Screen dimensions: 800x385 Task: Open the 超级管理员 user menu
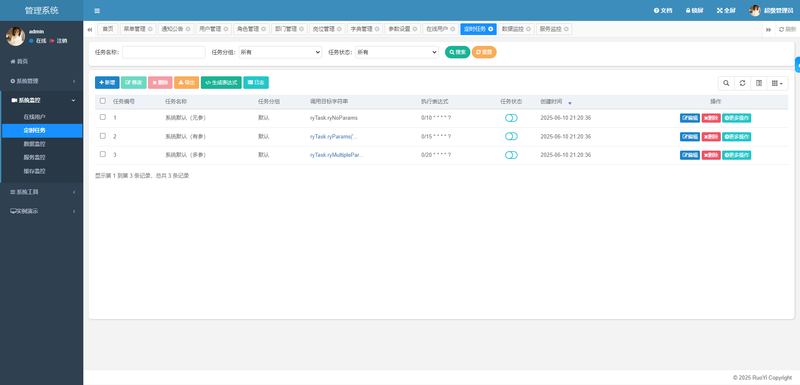coord(771,10)
